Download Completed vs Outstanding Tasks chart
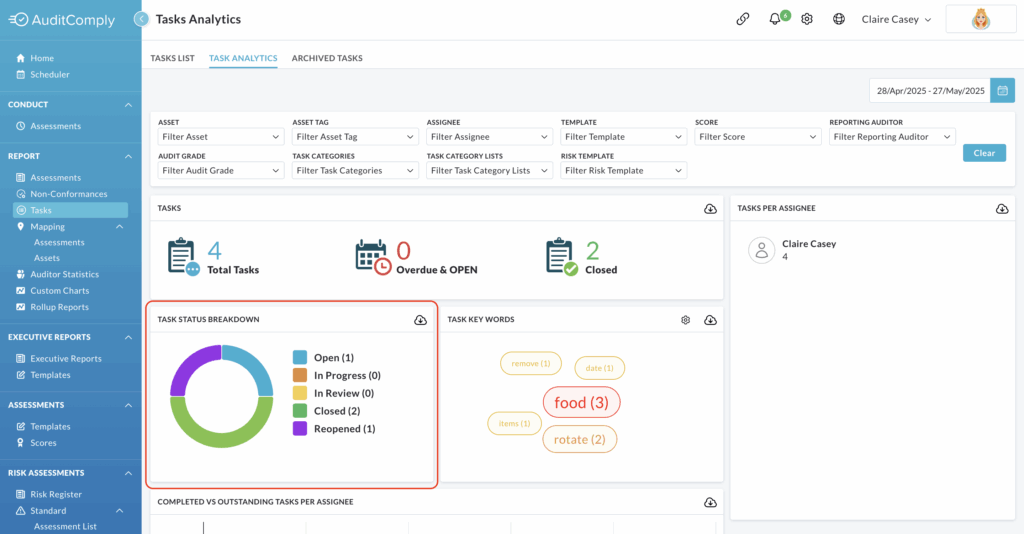The image size is (1024, 534). [x=711, y=503]
